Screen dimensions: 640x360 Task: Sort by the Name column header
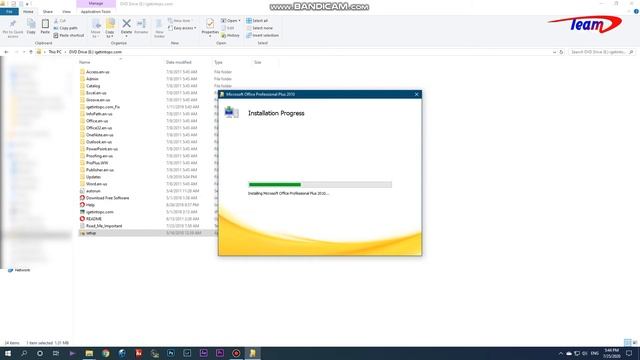(84, 62)
